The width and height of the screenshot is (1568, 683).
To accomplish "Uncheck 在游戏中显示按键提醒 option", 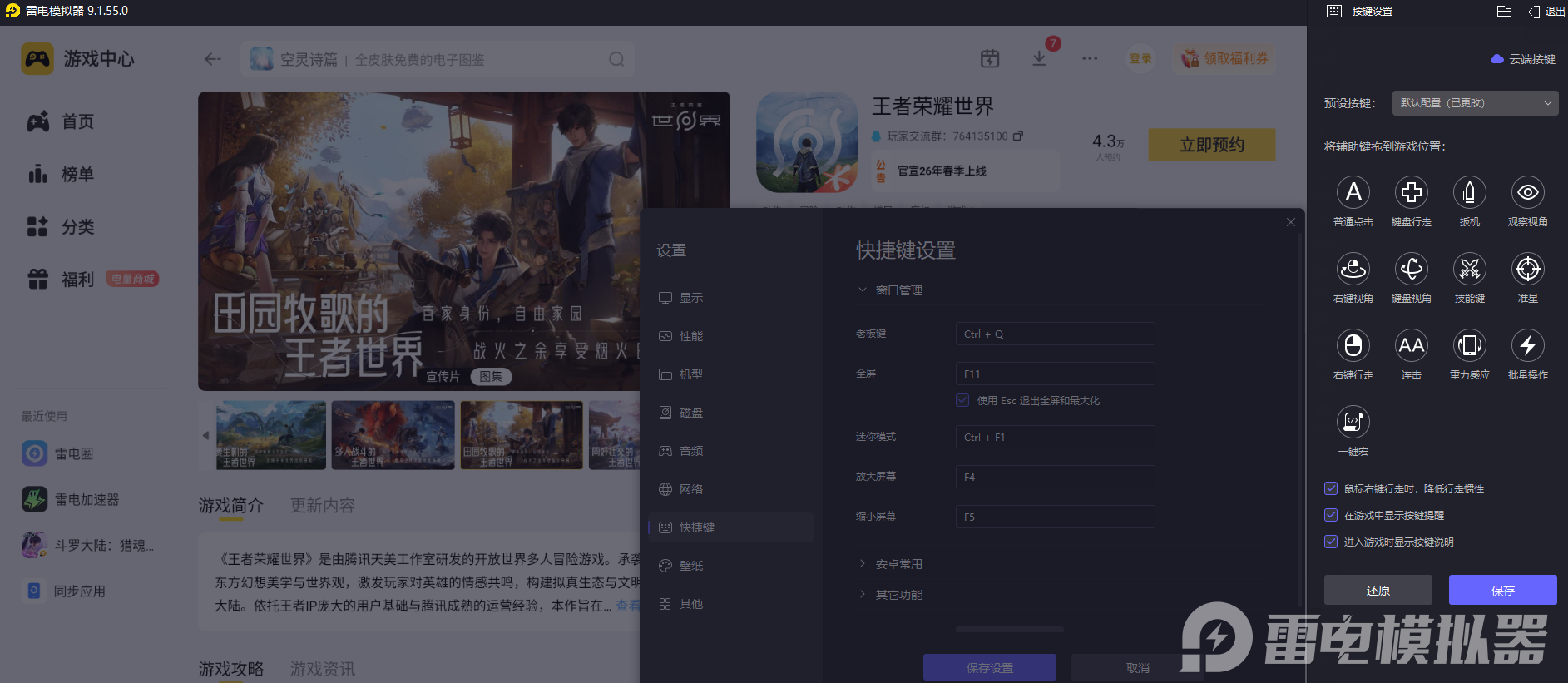I will pyautogui.click(x=1331, y=515).
